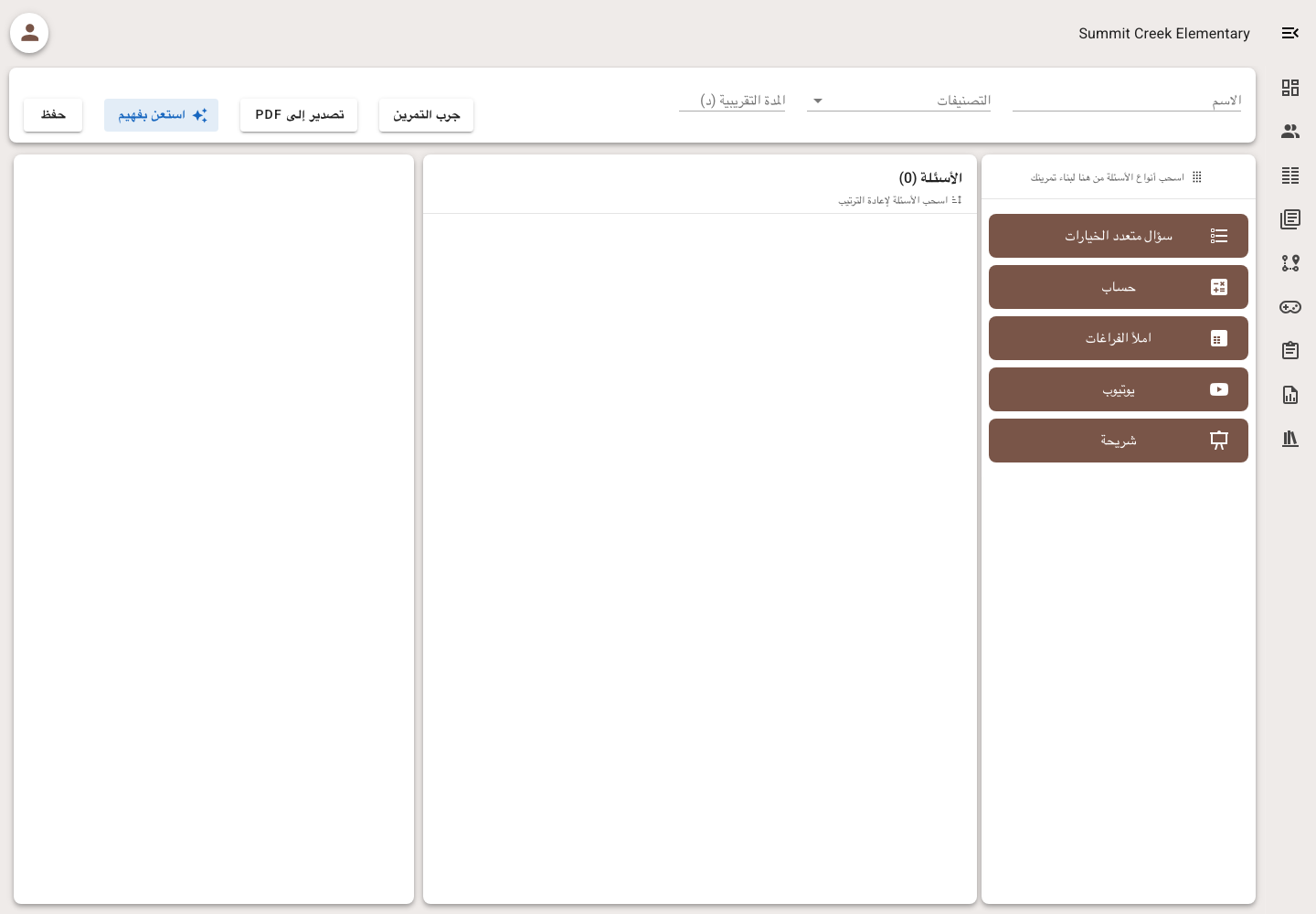Click the calculator icon on حساب button
The width and height of the screenshot is (1316, 914).
pos(1219,287)
